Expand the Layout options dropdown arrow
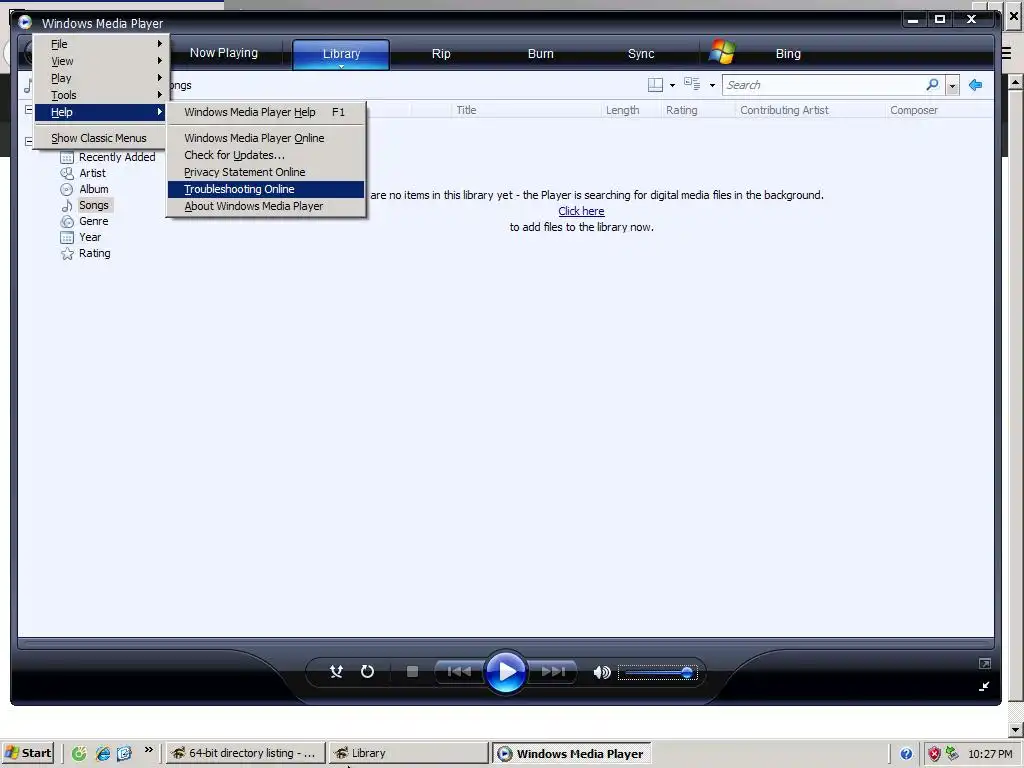This screenshot has height=768, width=1024. (672, 86)
